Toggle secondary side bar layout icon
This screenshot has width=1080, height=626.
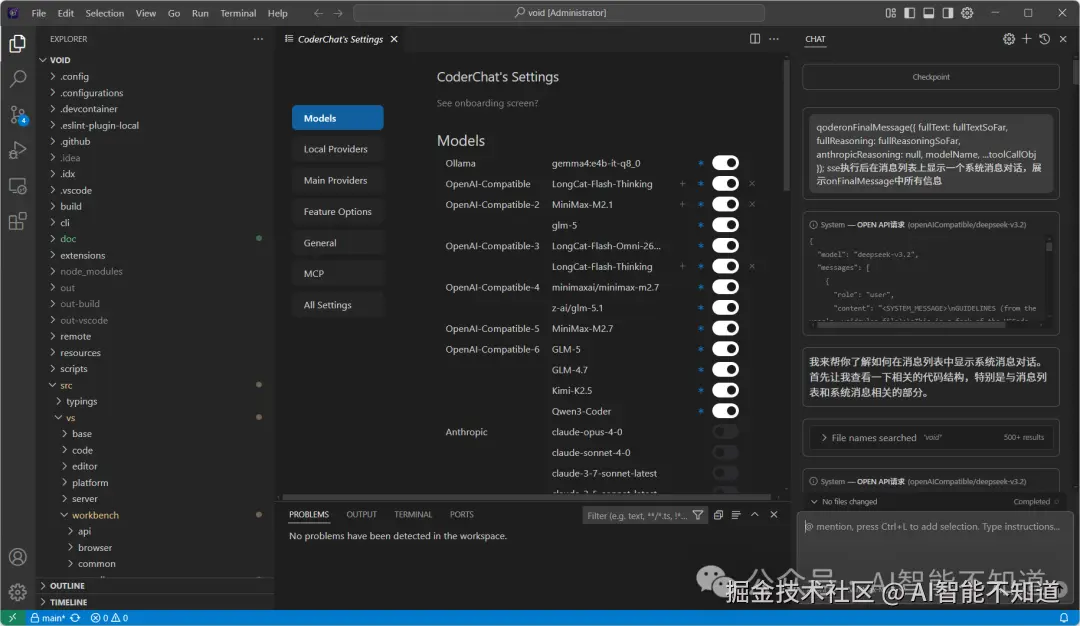[948, 13]
